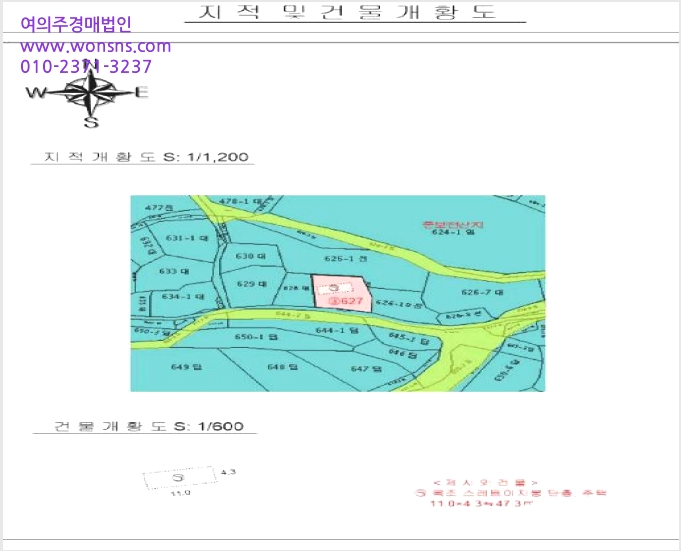681x551 pixels.
Task: Click parcel label 629 대
Action: tap(252, 284)
